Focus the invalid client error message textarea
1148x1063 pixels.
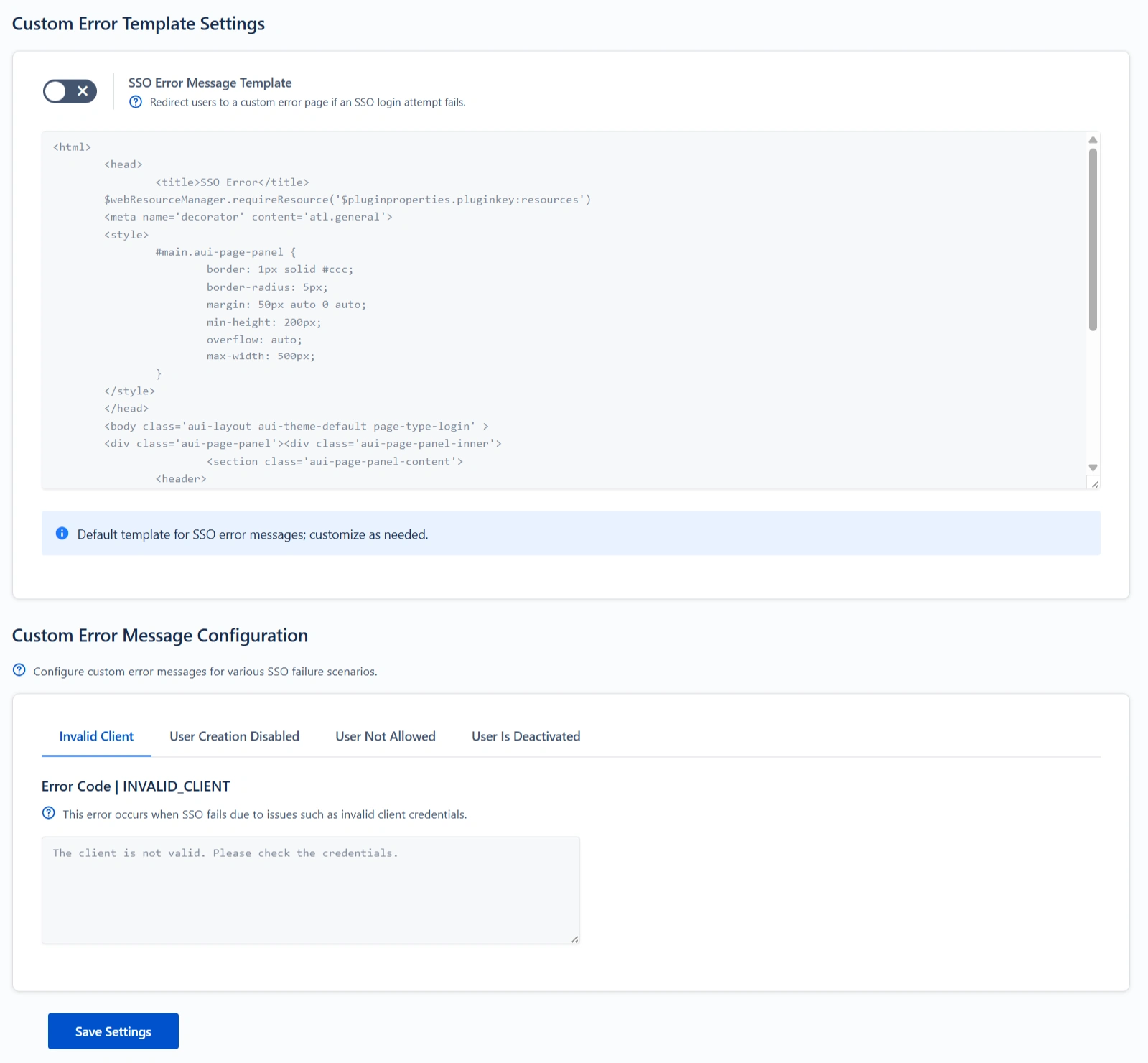click(311, 890)
